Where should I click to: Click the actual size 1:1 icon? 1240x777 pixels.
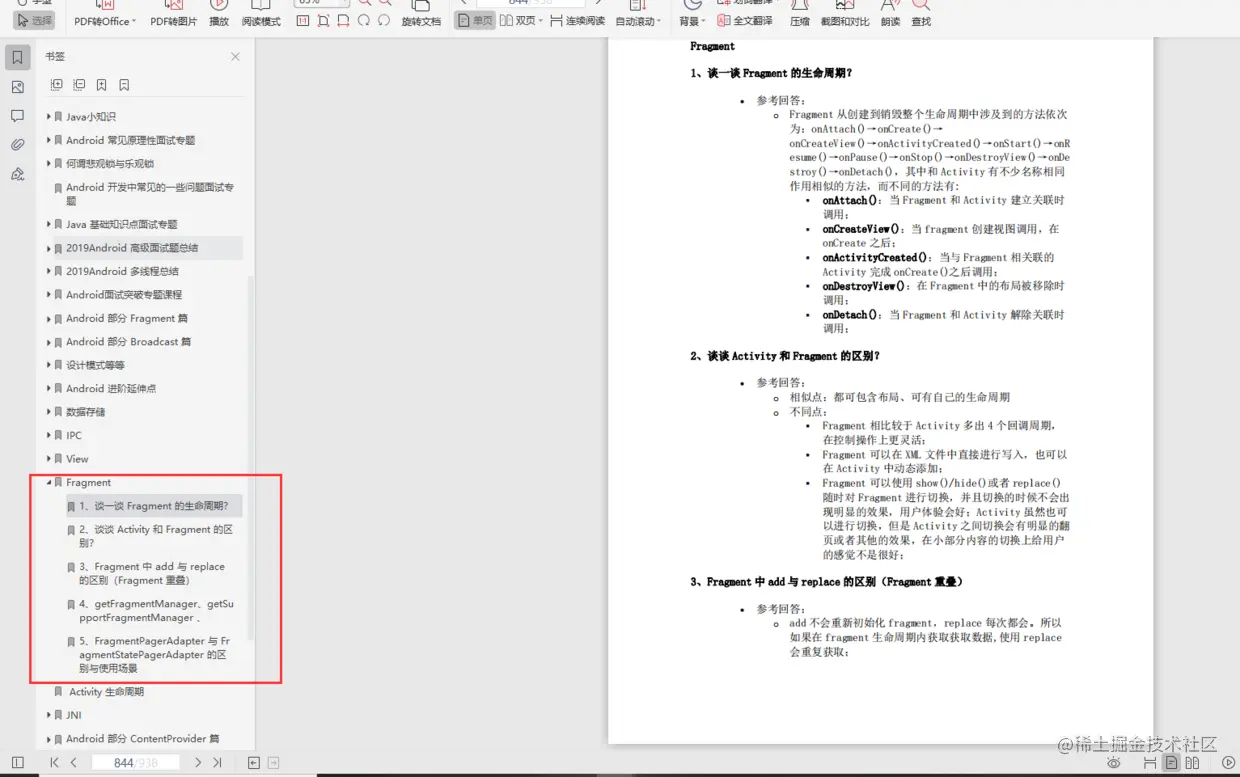[303, 20]
